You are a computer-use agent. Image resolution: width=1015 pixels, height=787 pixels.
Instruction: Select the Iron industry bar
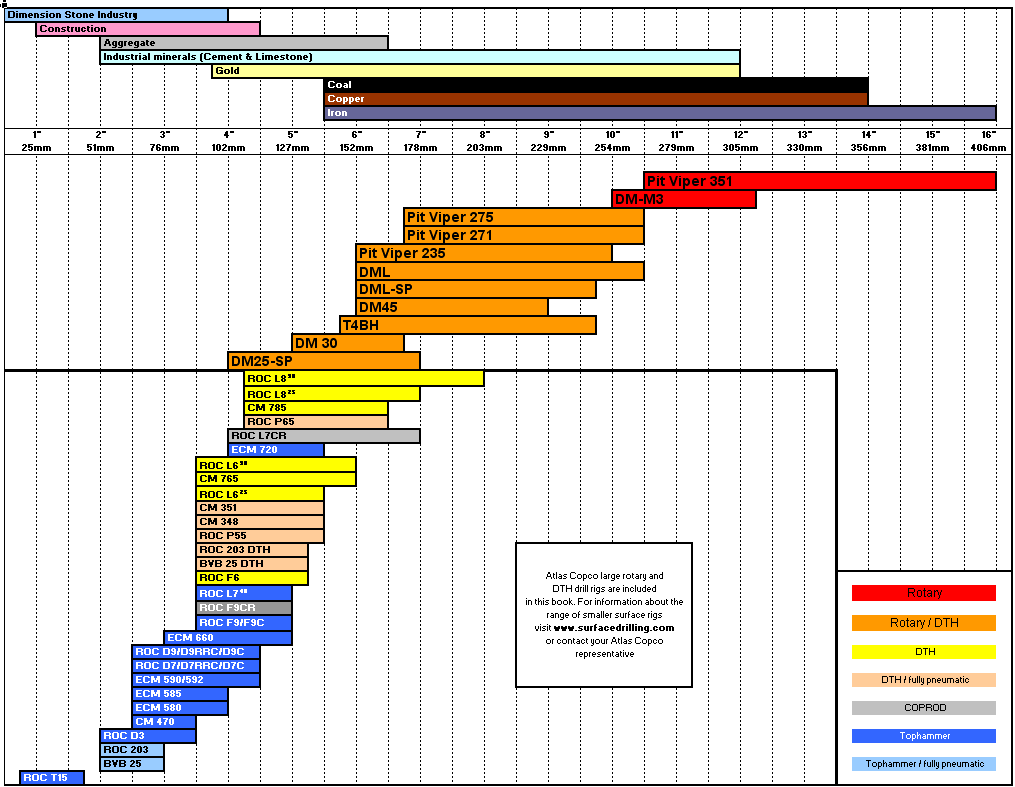coord(660,113)
